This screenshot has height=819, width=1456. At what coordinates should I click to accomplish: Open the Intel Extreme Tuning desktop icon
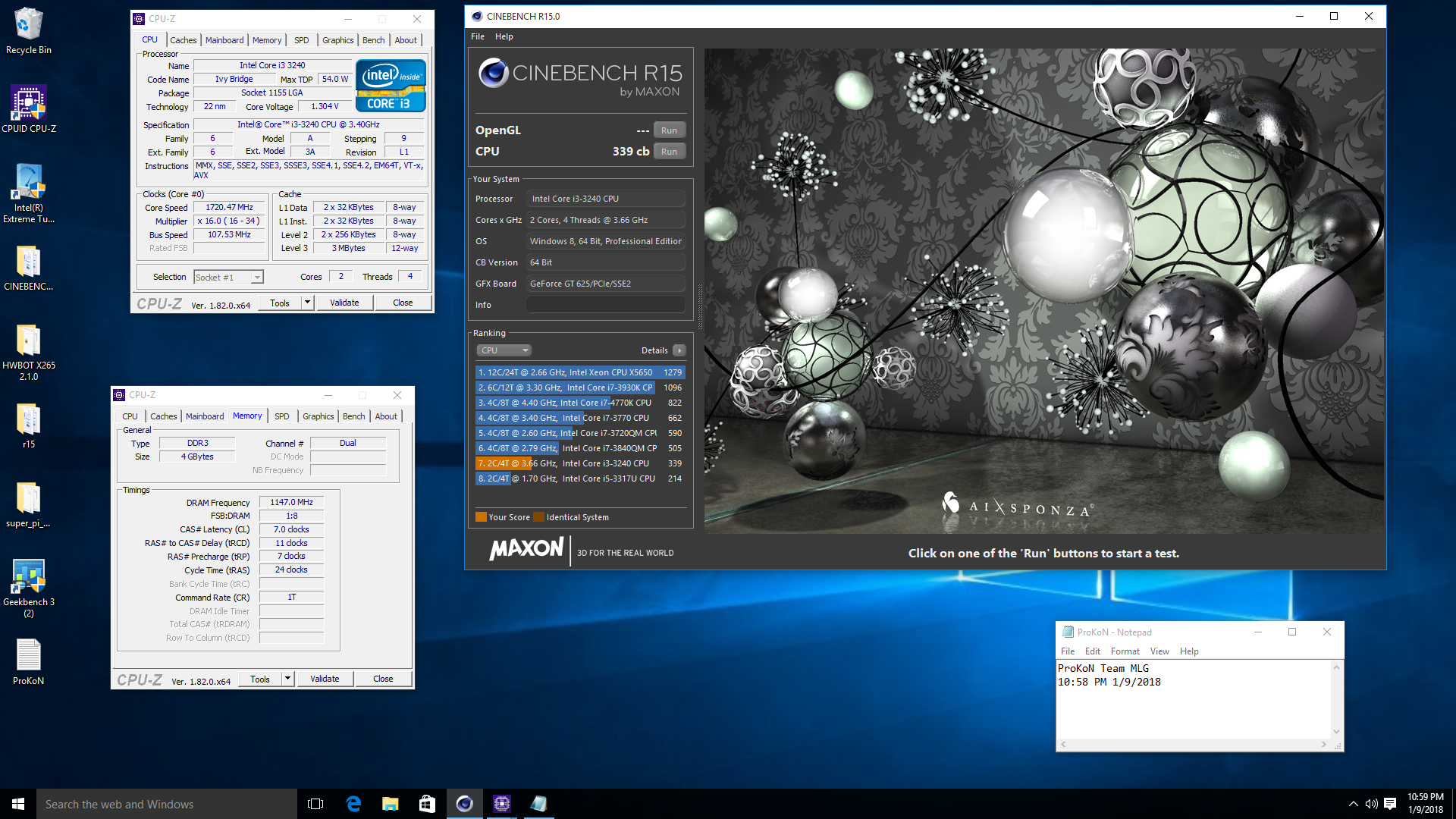pos(29,193)
